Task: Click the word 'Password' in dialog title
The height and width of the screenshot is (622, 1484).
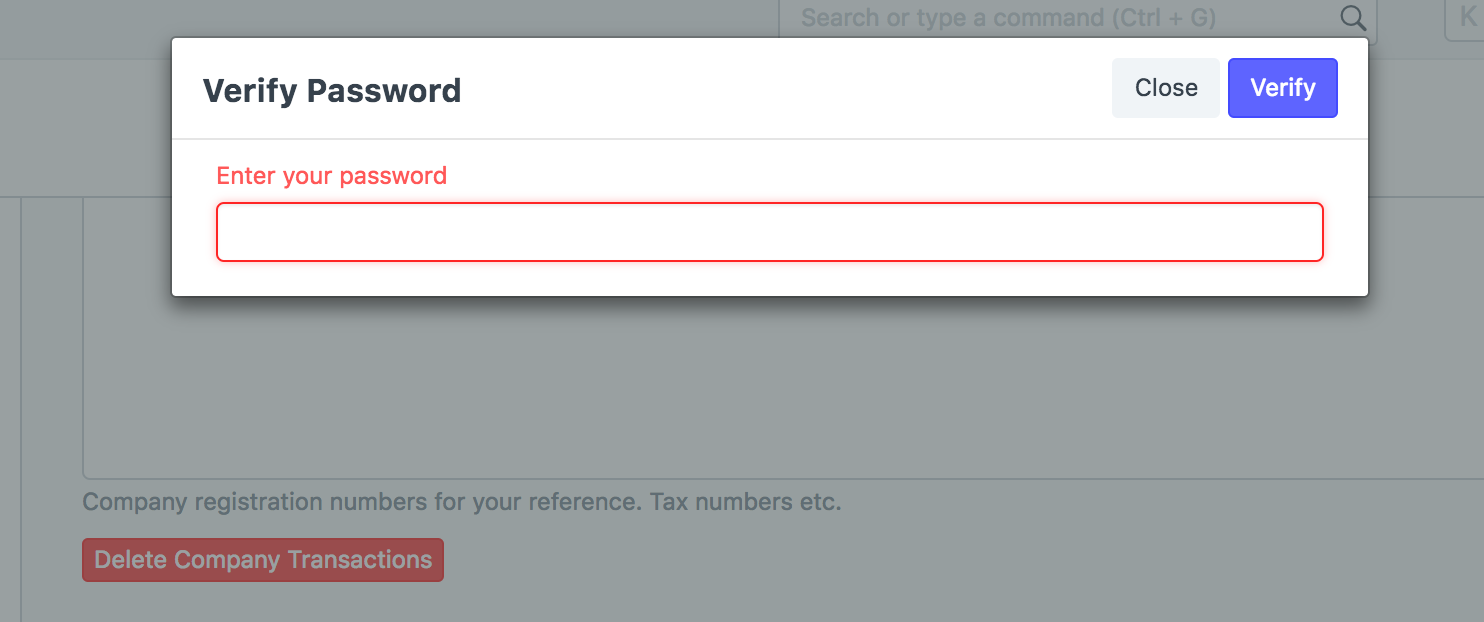Action: point(384,91)
